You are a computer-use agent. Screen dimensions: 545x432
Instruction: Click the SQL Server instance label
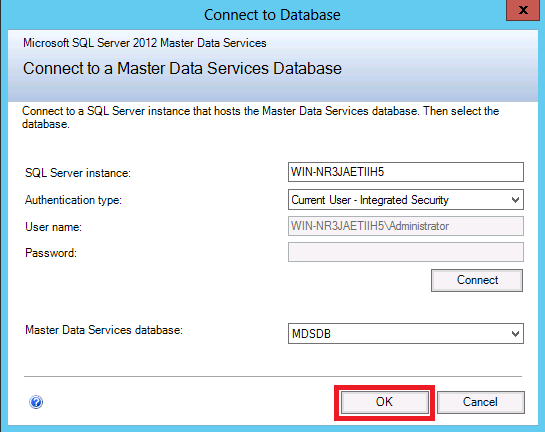(x=78, y=173)
